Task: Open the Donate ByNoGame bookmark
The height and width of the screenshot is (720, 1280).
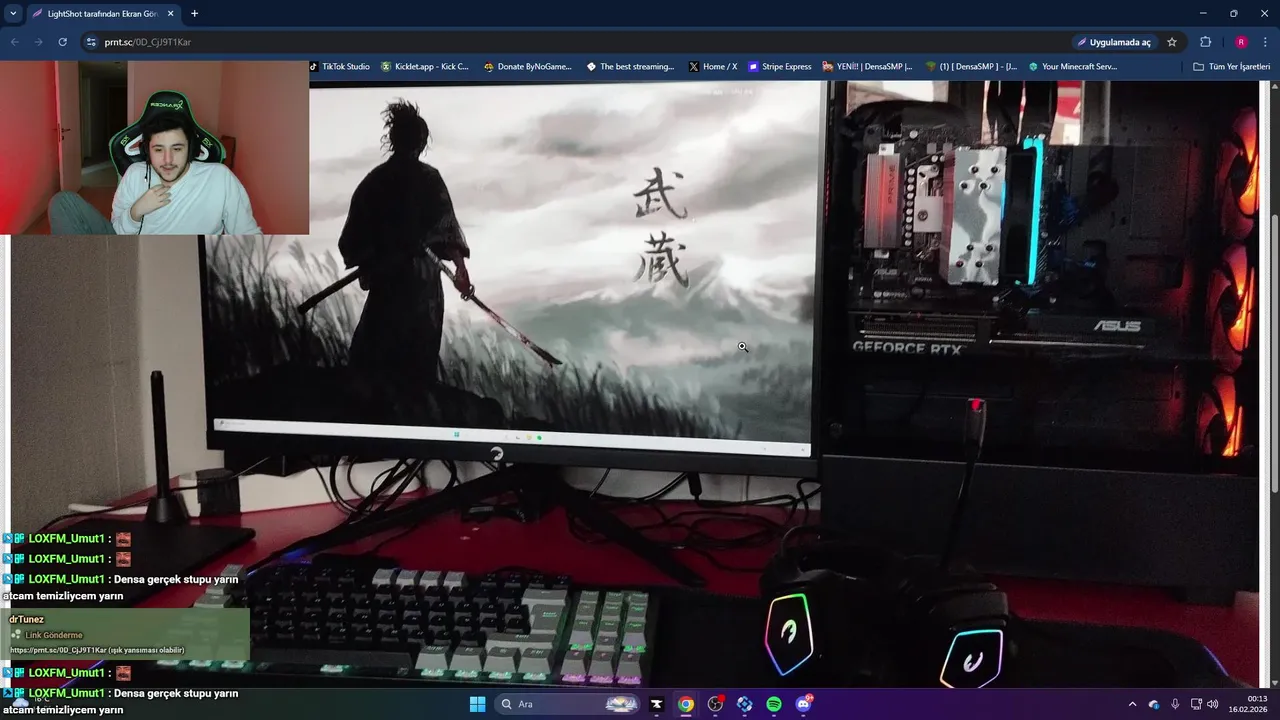Action: pos(527,67)
